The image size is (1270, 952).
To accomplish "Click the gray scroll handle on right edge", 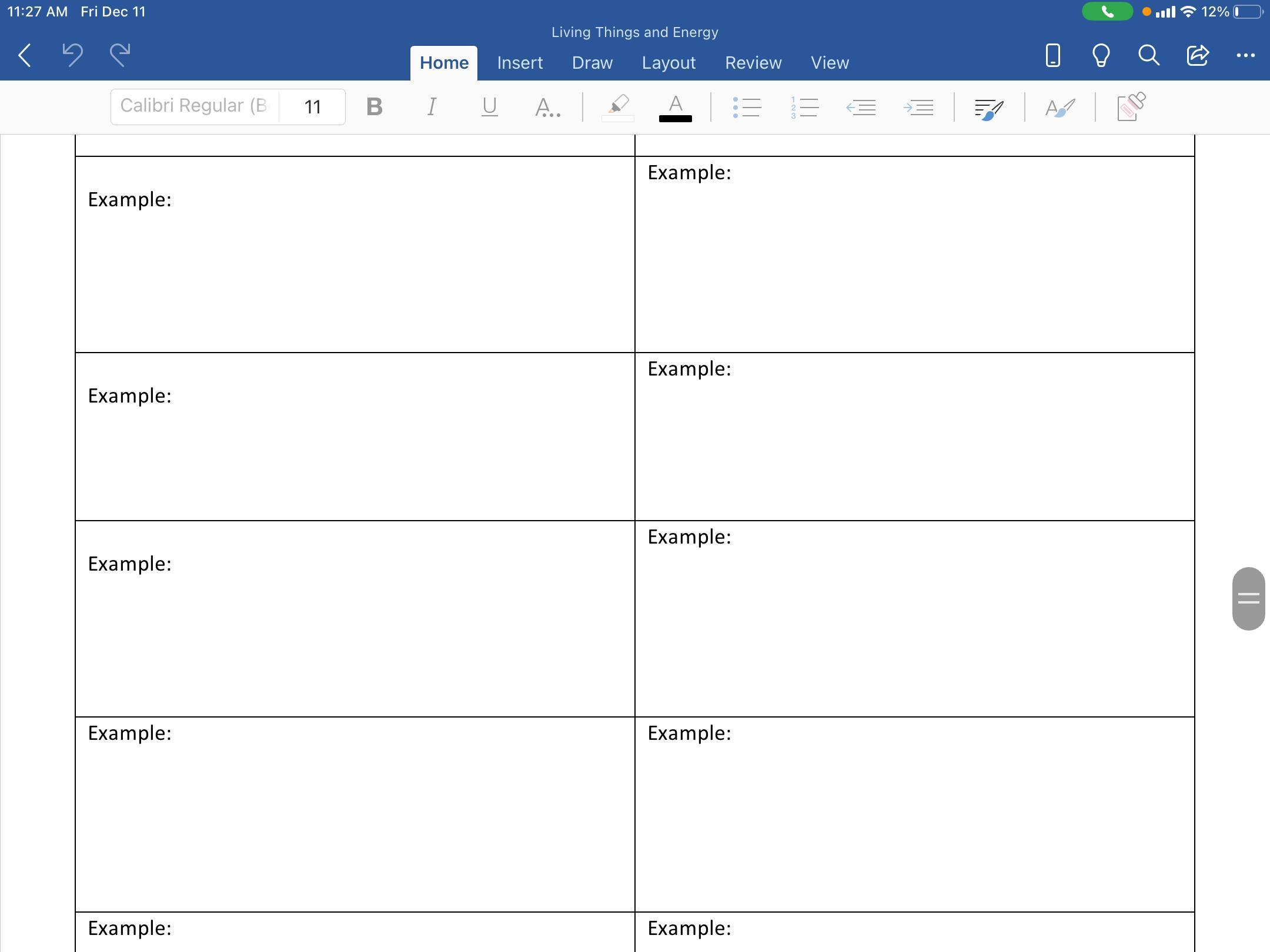I will (x=1248, y=598).
